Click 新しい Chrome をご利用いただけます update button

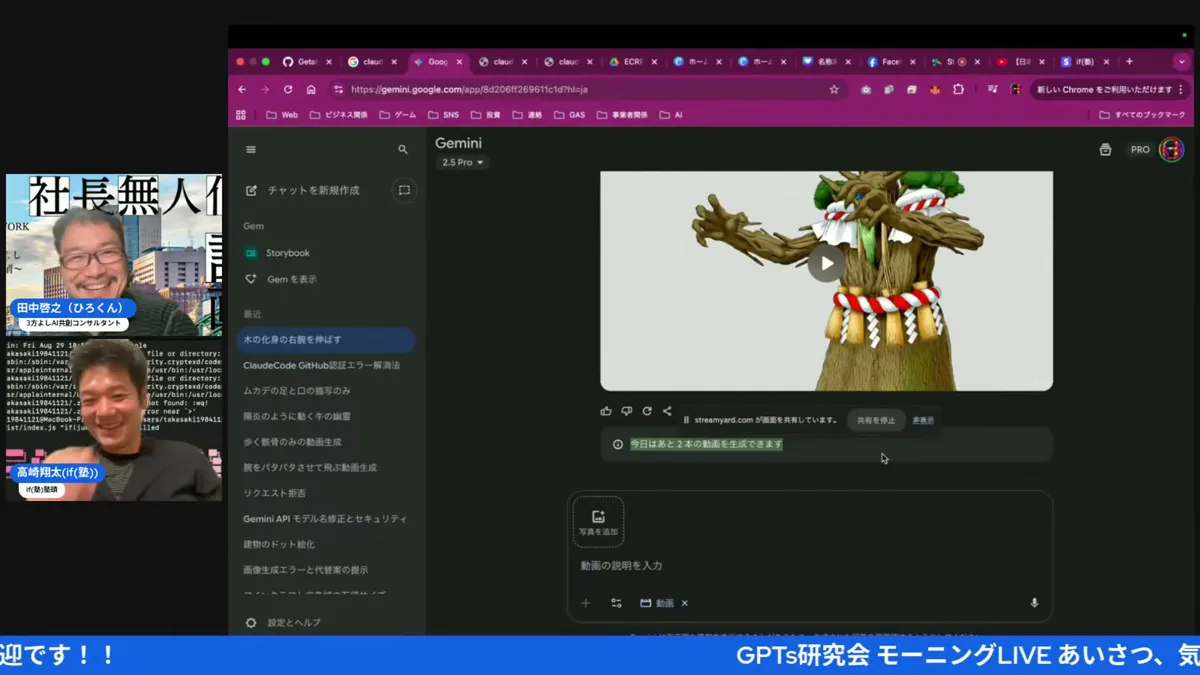[1110, 89]
